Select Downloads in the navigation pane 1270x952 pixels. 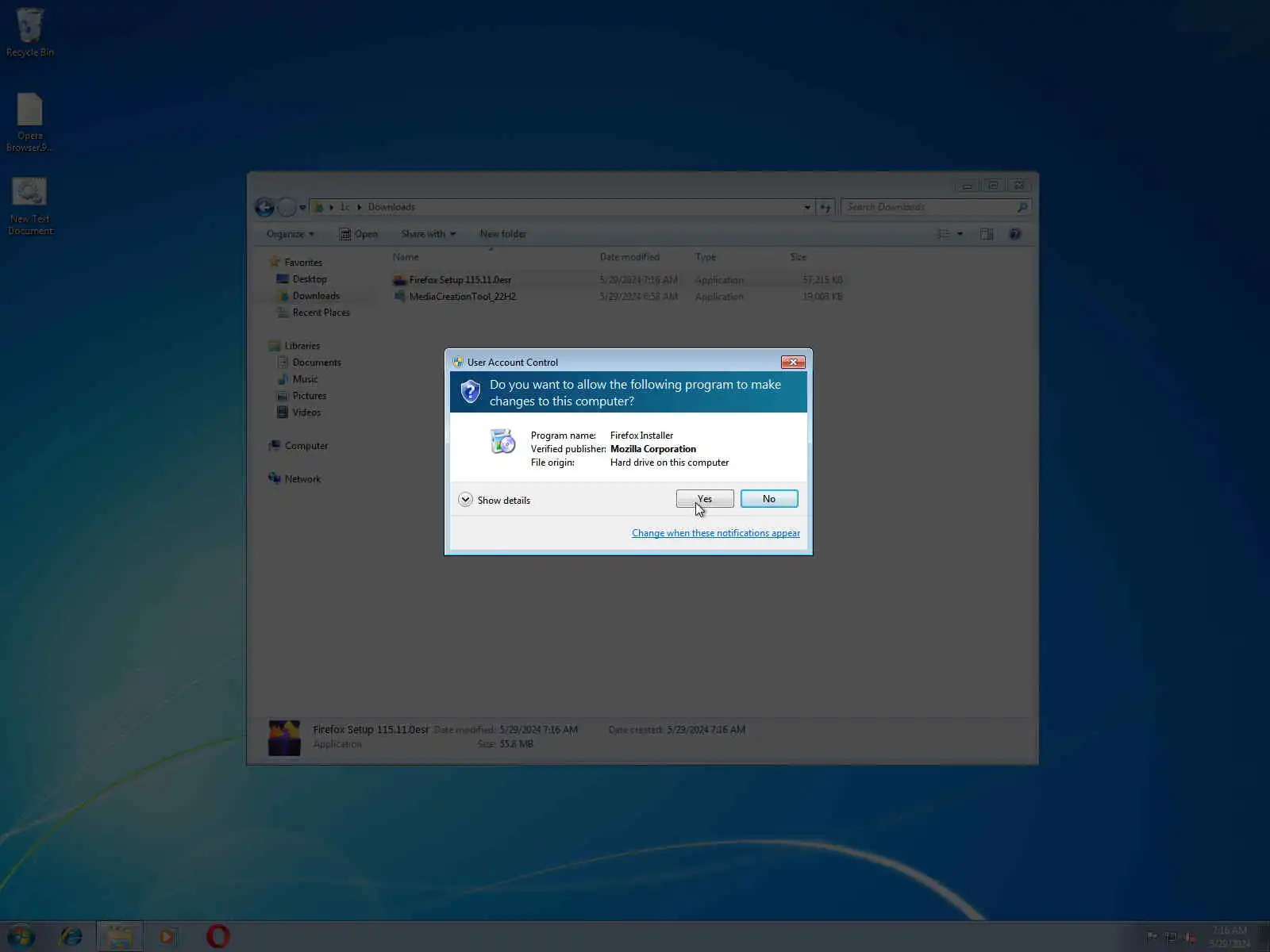316,296
